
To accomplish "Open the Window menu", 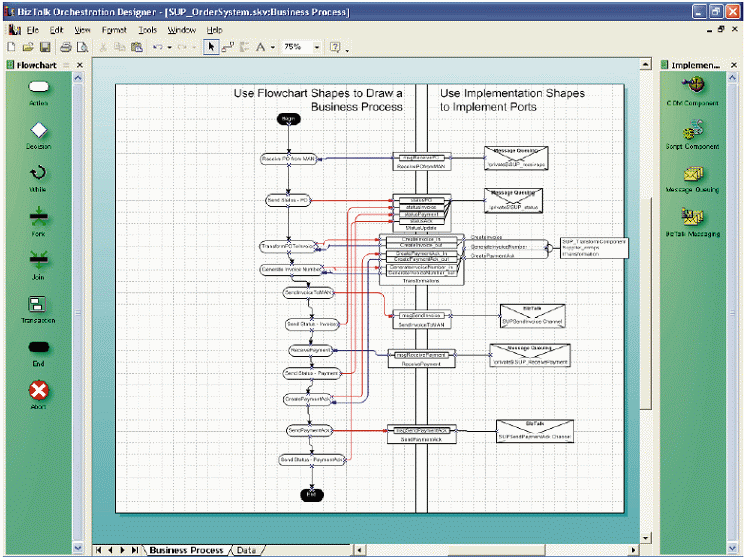I will (182, 30).
